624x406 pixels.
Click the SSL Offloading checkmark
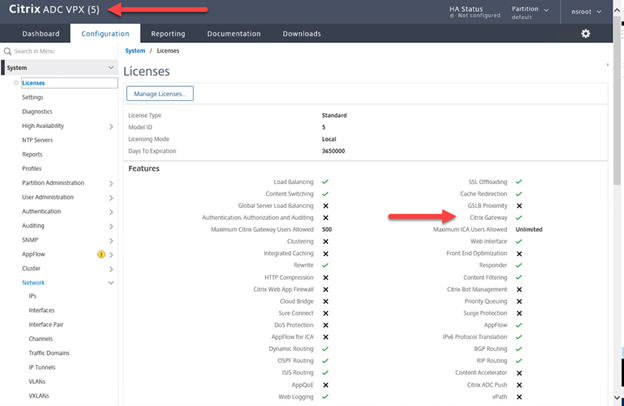(519, 182)
